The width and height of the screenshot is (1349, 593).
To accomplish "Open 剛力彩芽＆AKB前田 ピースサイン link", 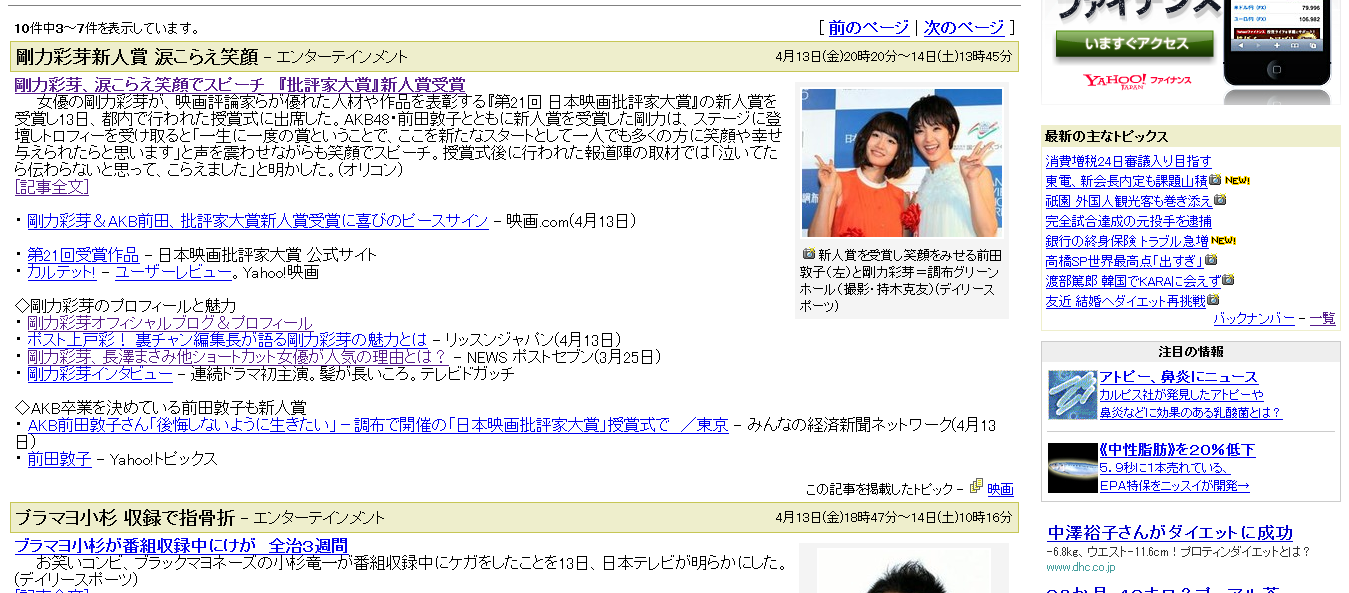I will point(258,221).
